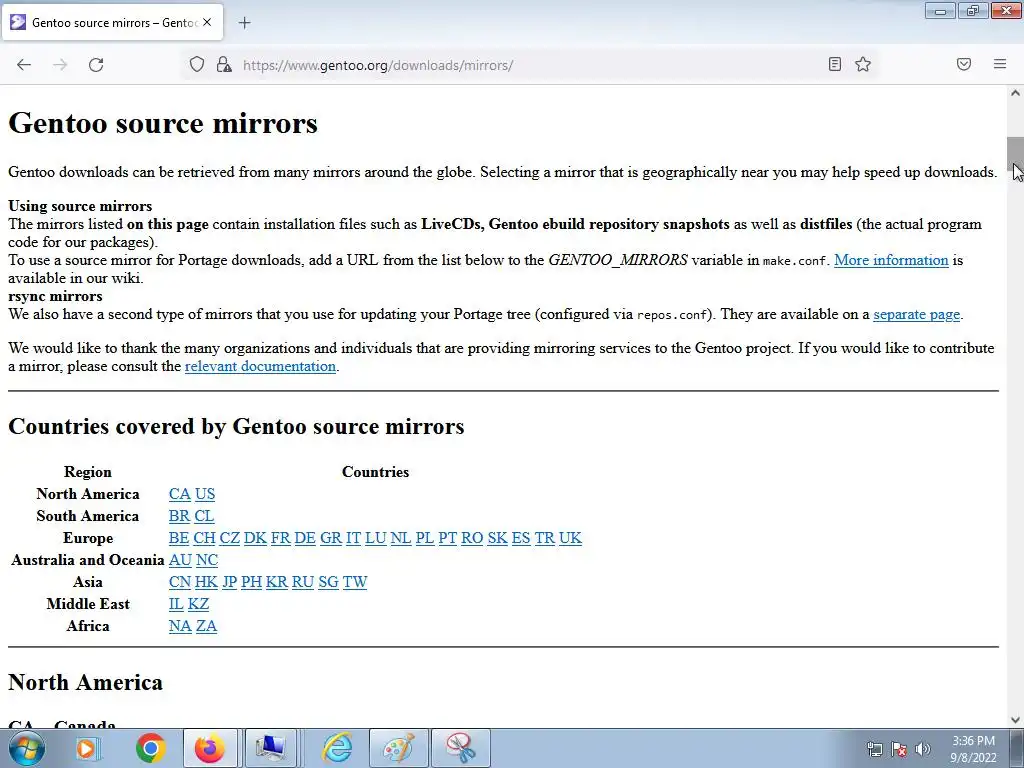
Task: Click the CL country link
Action: 204,516
